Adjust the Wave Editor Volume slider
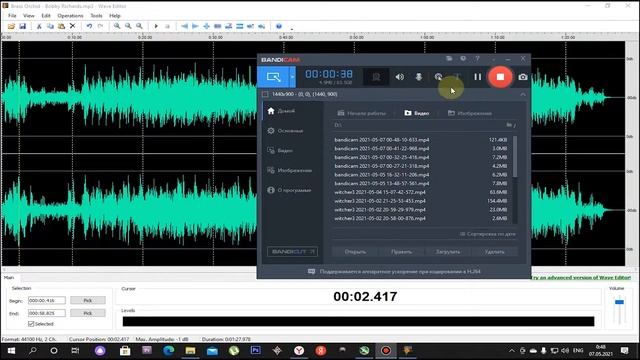Image resolution: width=640 pixels, height=360 pixels. (x=619, y=302)
